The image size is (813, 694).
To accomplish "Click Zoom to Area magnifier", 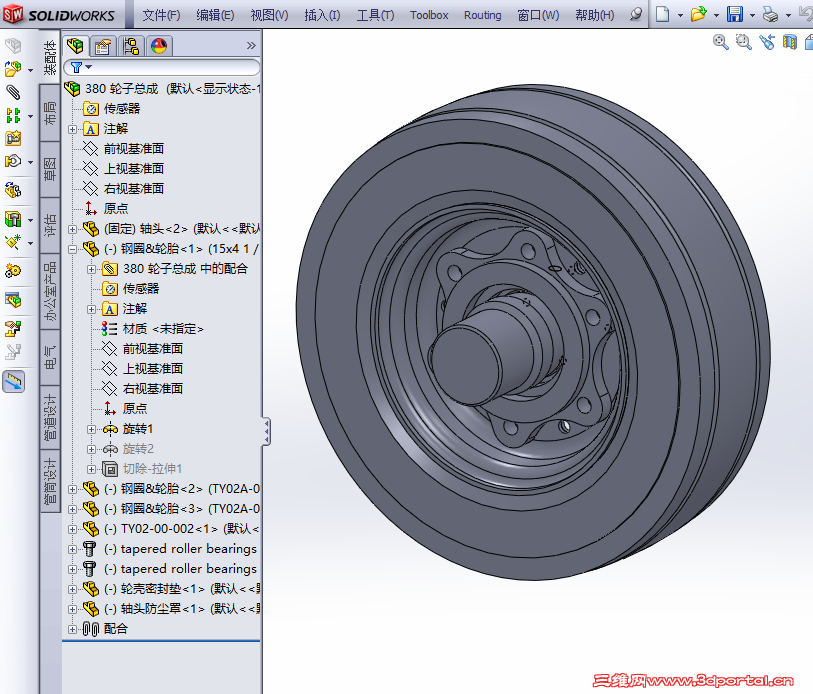I will tap(744, 42).
